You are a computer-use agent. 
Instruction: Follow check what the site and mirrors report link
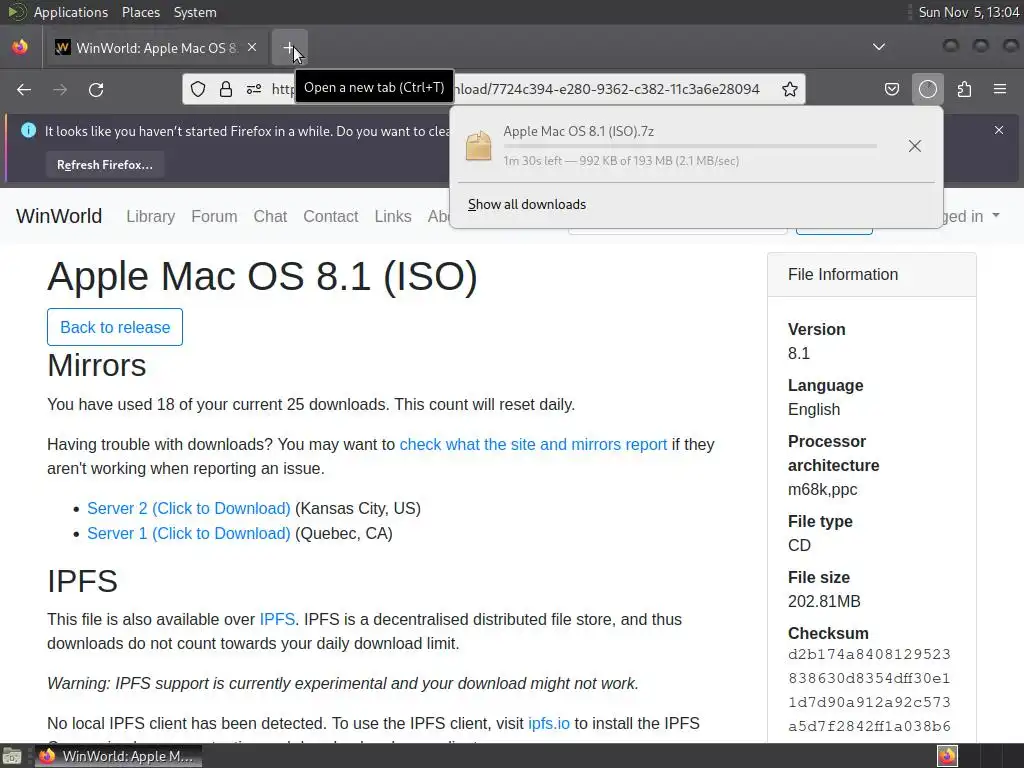point(533,444)
